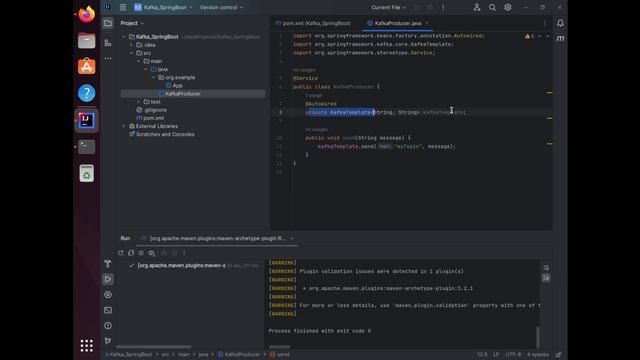Screen dimensions: 640x360
Task: Toggle scroll to end in Run console
Action: [546, 278]
